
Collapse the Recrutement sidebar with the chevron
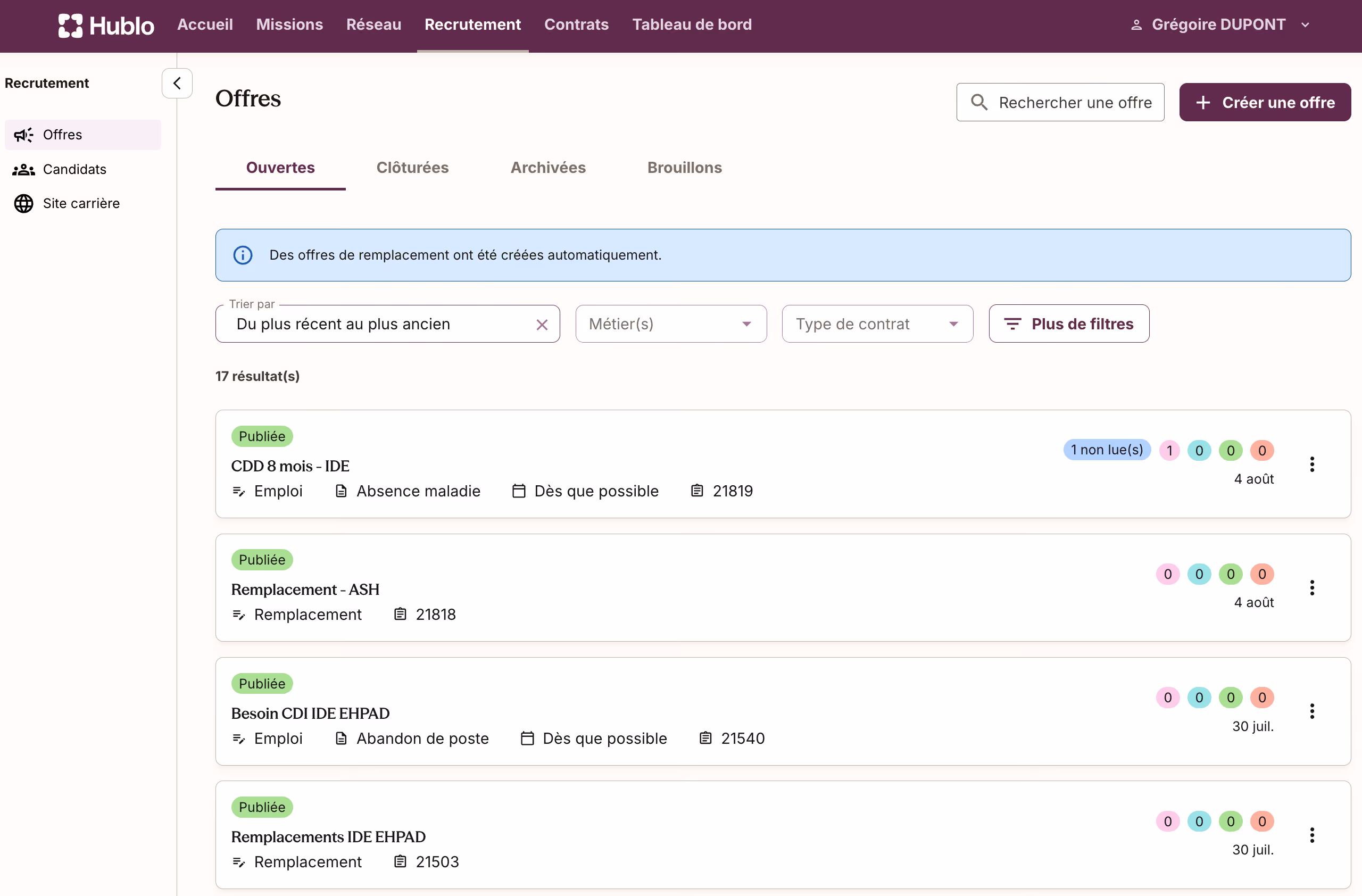(x=177, y=84)
